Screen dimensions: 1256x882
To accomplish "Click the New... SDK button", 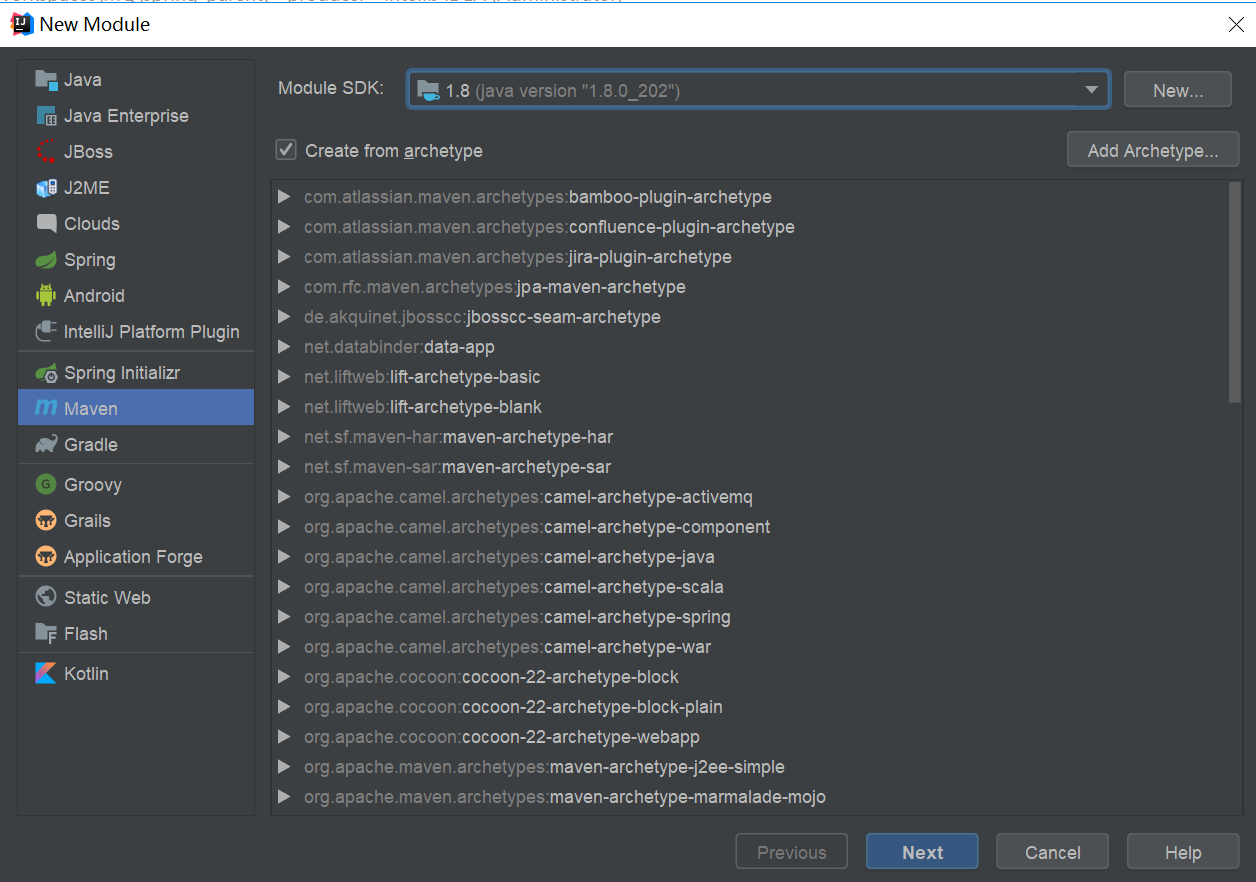I will click(x=1178, y=90).
